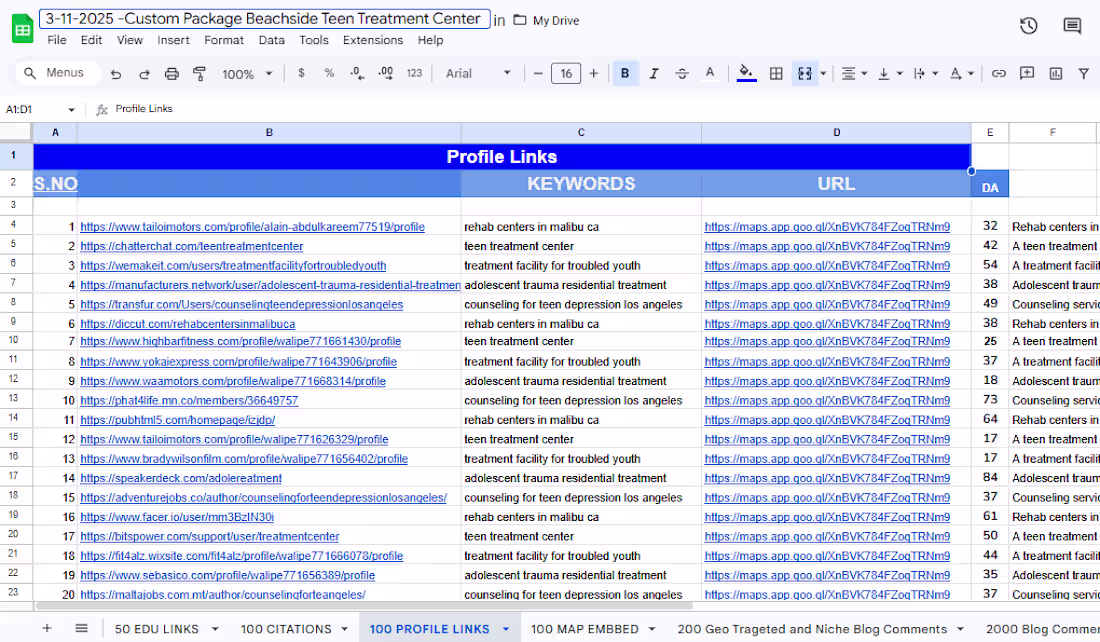
Task: Toggle Italic formatting
Action: pos(653,73)
